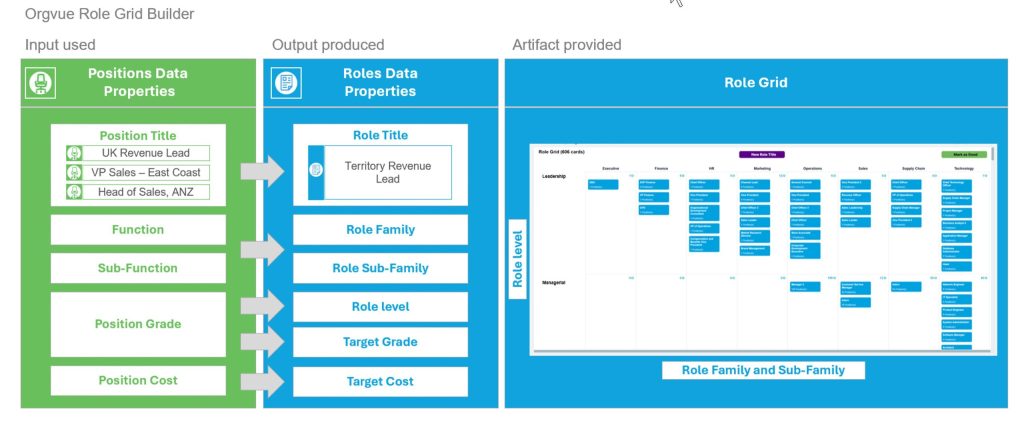Click the Role Grid panel header
The height and width of the screenshot is (421, 1024).
click(756, 83)
